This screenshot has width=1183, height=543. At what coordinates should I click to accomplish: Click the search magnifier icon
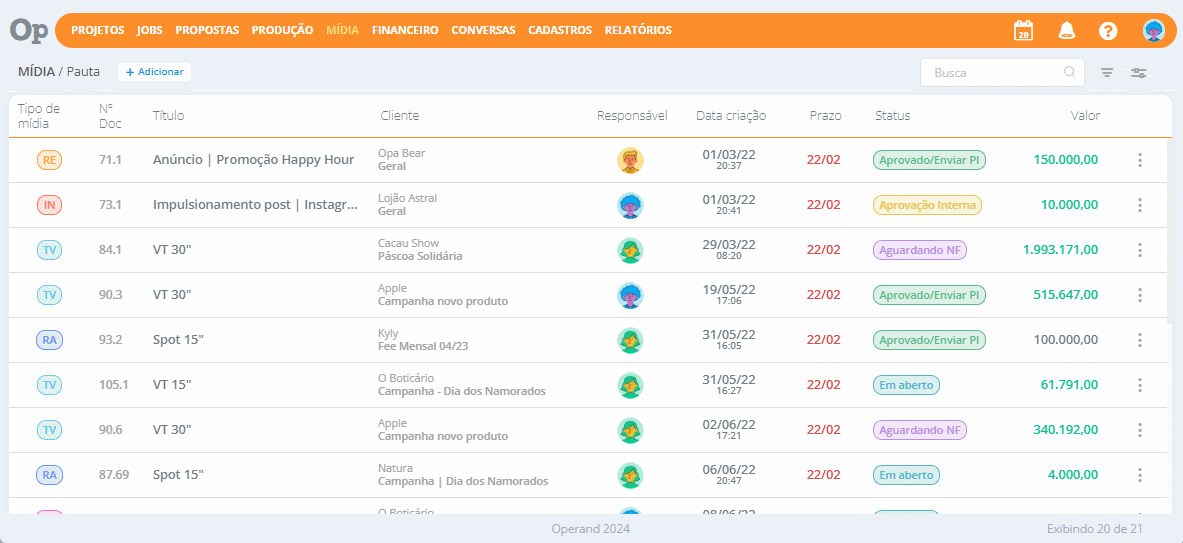[1069, 72]
